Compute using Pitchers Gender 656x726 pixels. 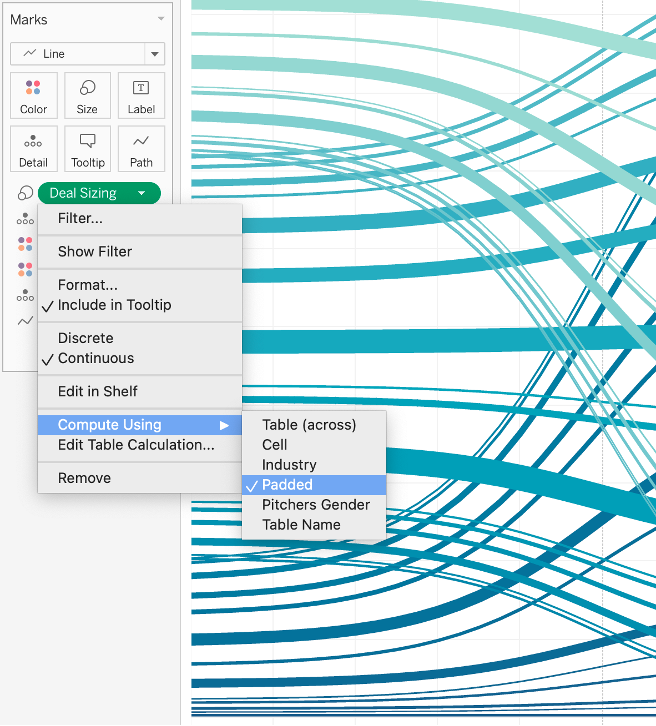(x=314, y=505)
